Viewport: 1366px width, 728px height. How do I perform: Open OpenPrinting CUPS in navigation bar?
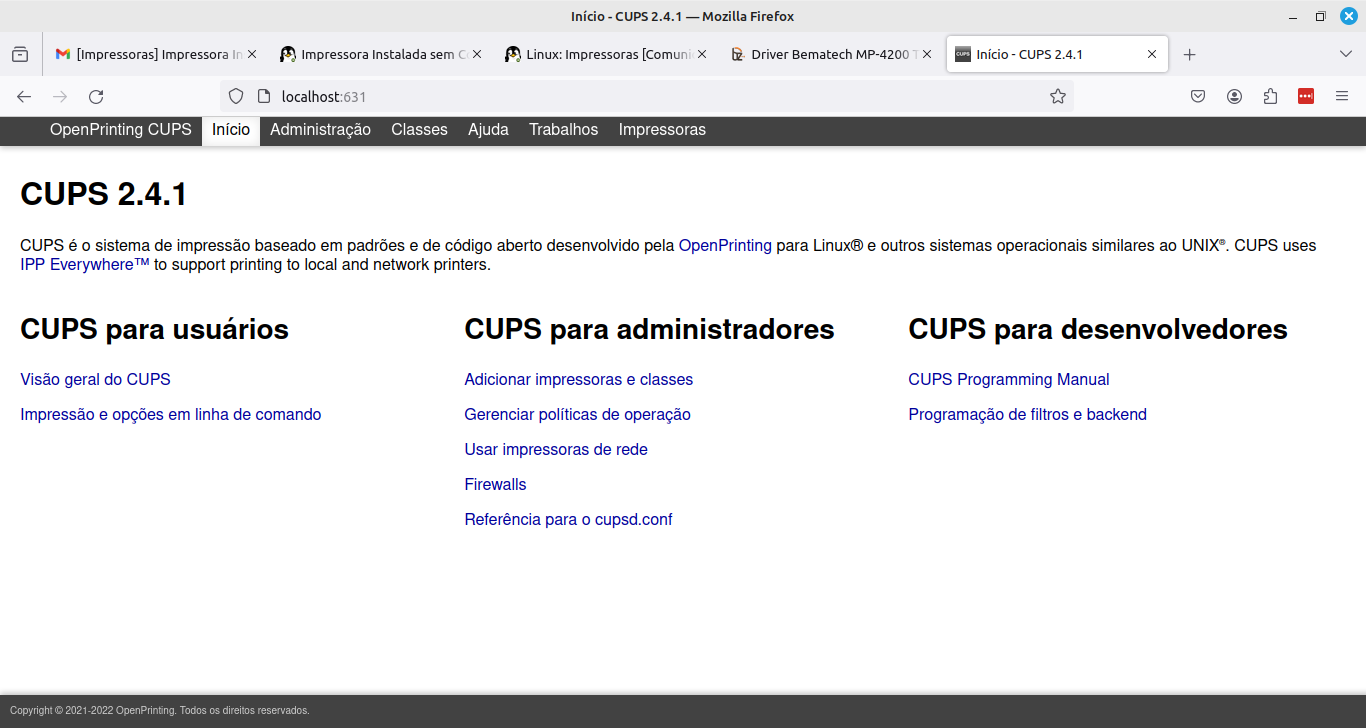(x=121, y=130)
